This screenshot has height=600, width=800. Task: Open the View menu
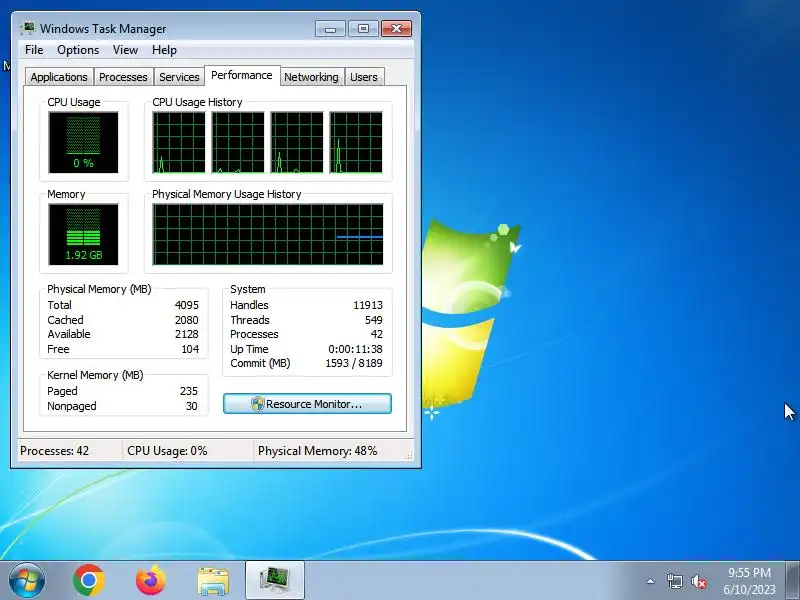point(125,50)
